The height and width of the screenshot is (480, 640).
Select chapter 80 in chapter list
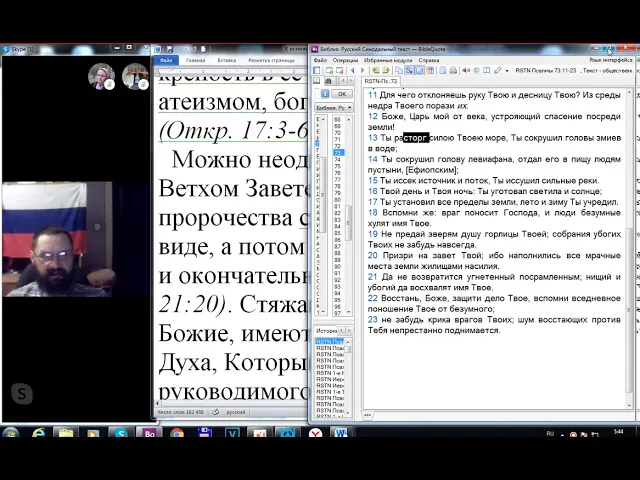pyautogui.click(x=337, y=200)
